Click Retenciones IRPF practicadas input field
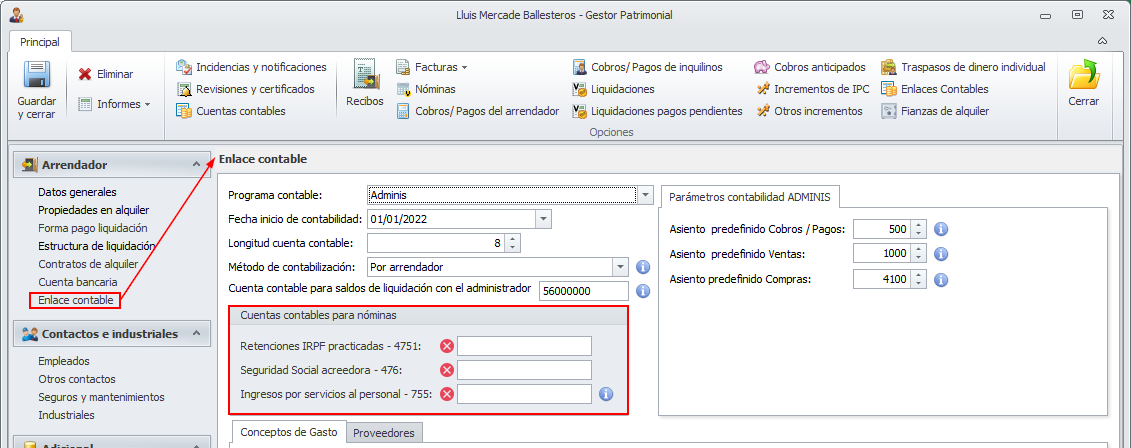 [524, 346]
